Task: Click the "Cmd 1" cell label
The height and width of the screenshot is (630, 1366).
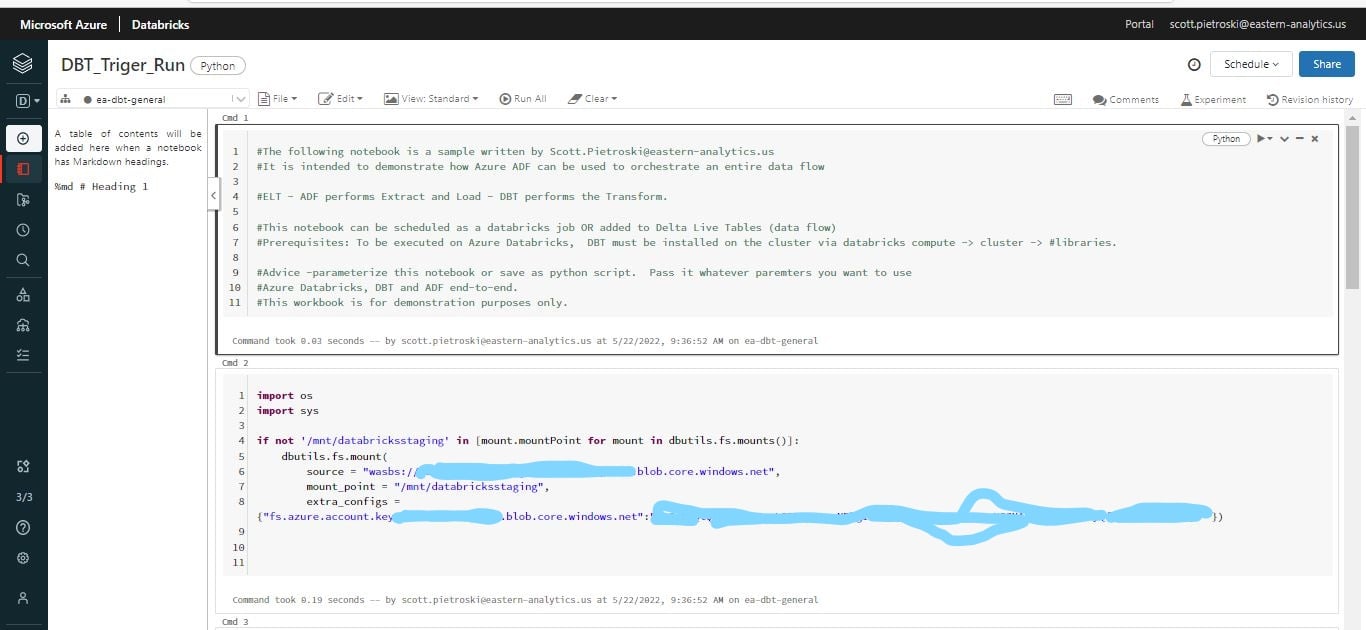Action: pyautogui.click(x=235, y=118)
